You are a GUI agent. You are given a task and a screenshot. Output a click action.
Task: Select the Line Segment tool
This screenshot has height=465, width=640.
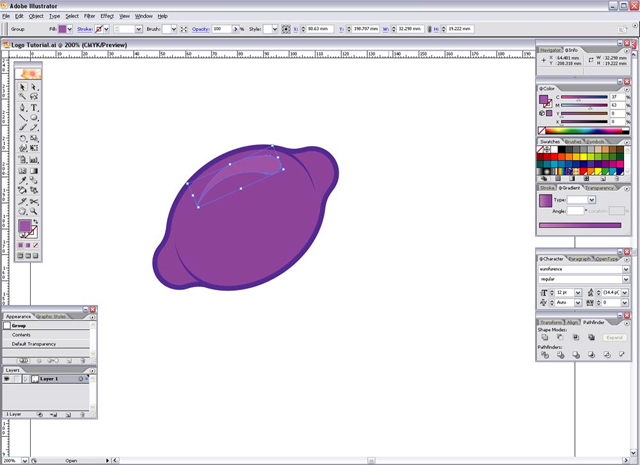pos(22,118)
